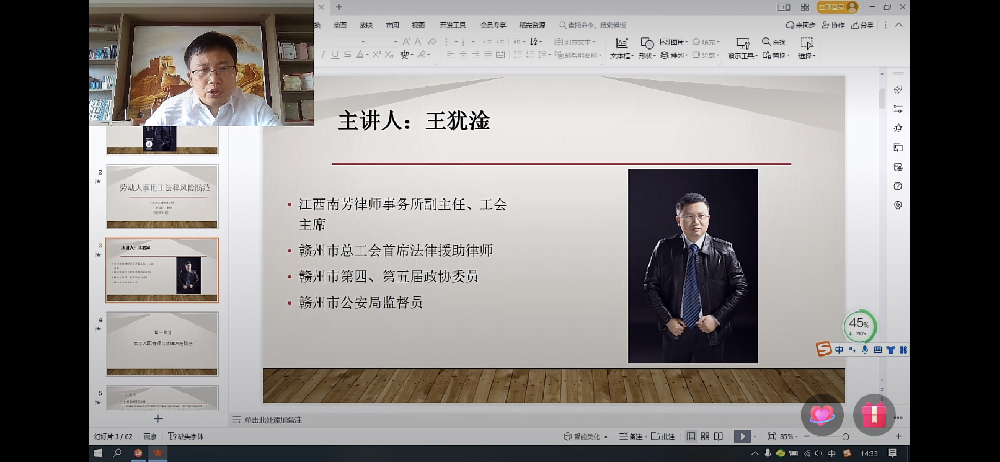The width and height of the screenshot is (1000, 462).
Task: Open the Review ribbon tab
Action: 392,25
